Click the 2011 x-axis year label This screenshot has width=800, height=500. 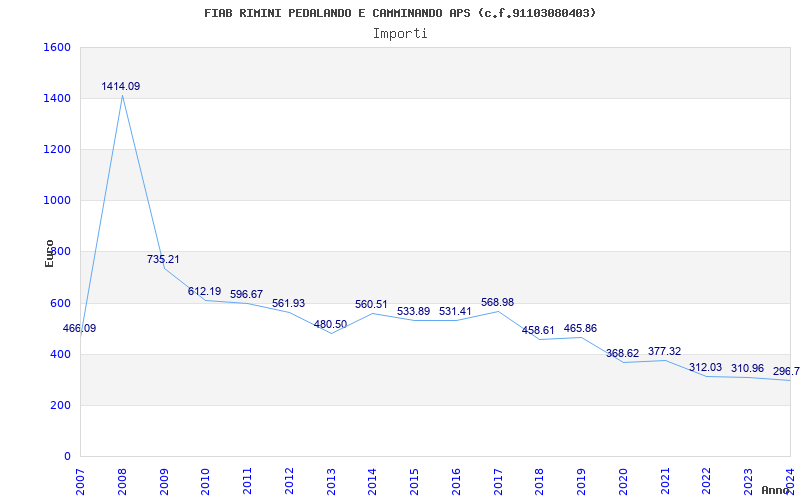click(247, 481)
